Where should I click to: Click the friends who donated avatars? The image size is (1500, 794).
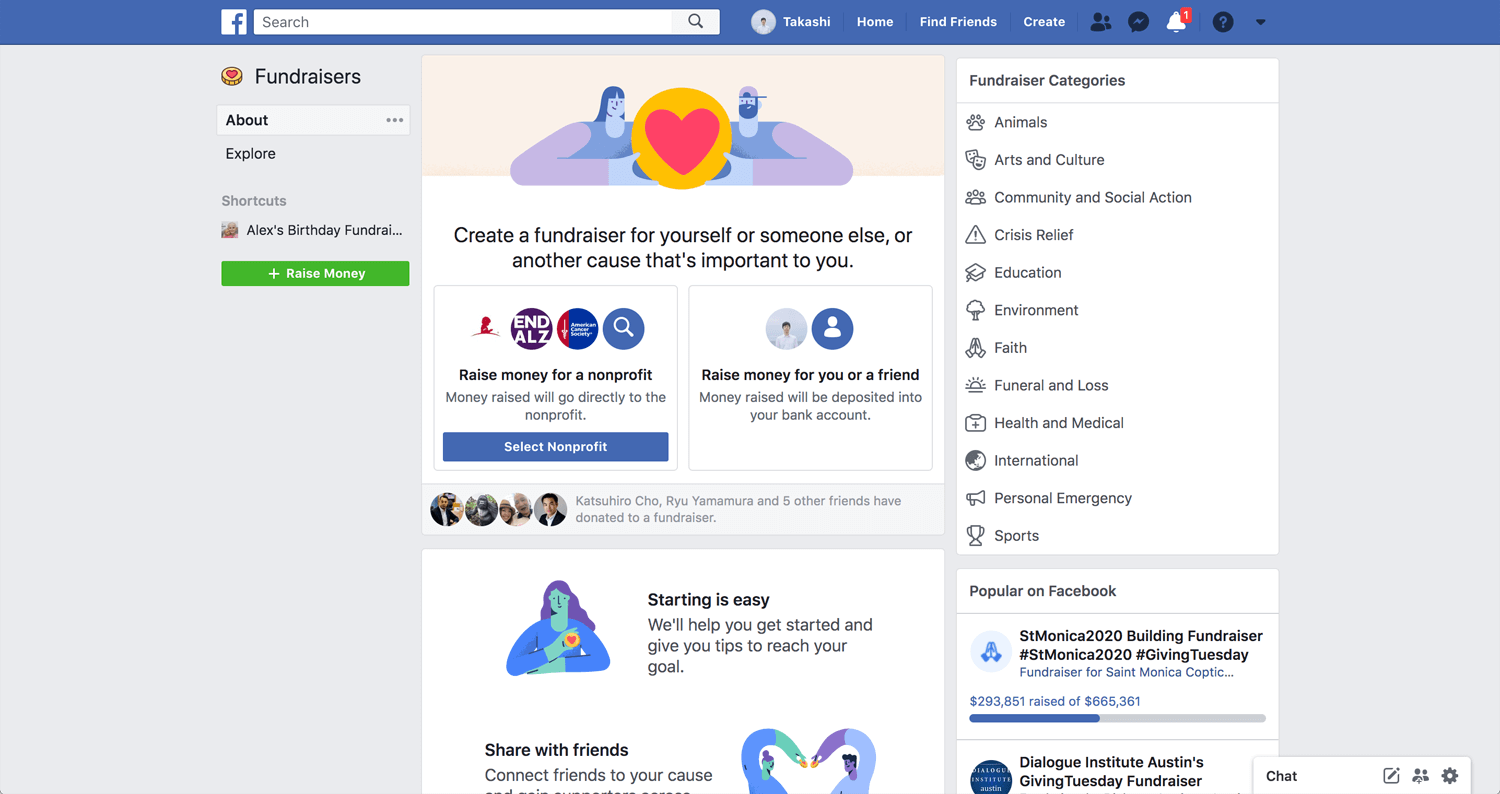coord(498,510)
